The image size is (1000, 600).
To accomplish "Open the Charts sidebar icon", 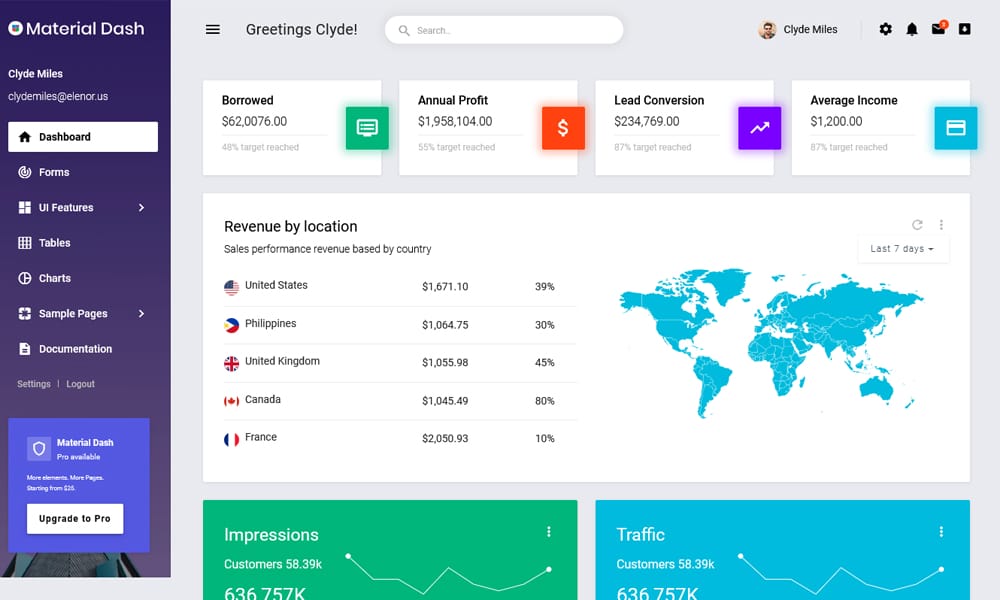I will (x=24, y=278).
